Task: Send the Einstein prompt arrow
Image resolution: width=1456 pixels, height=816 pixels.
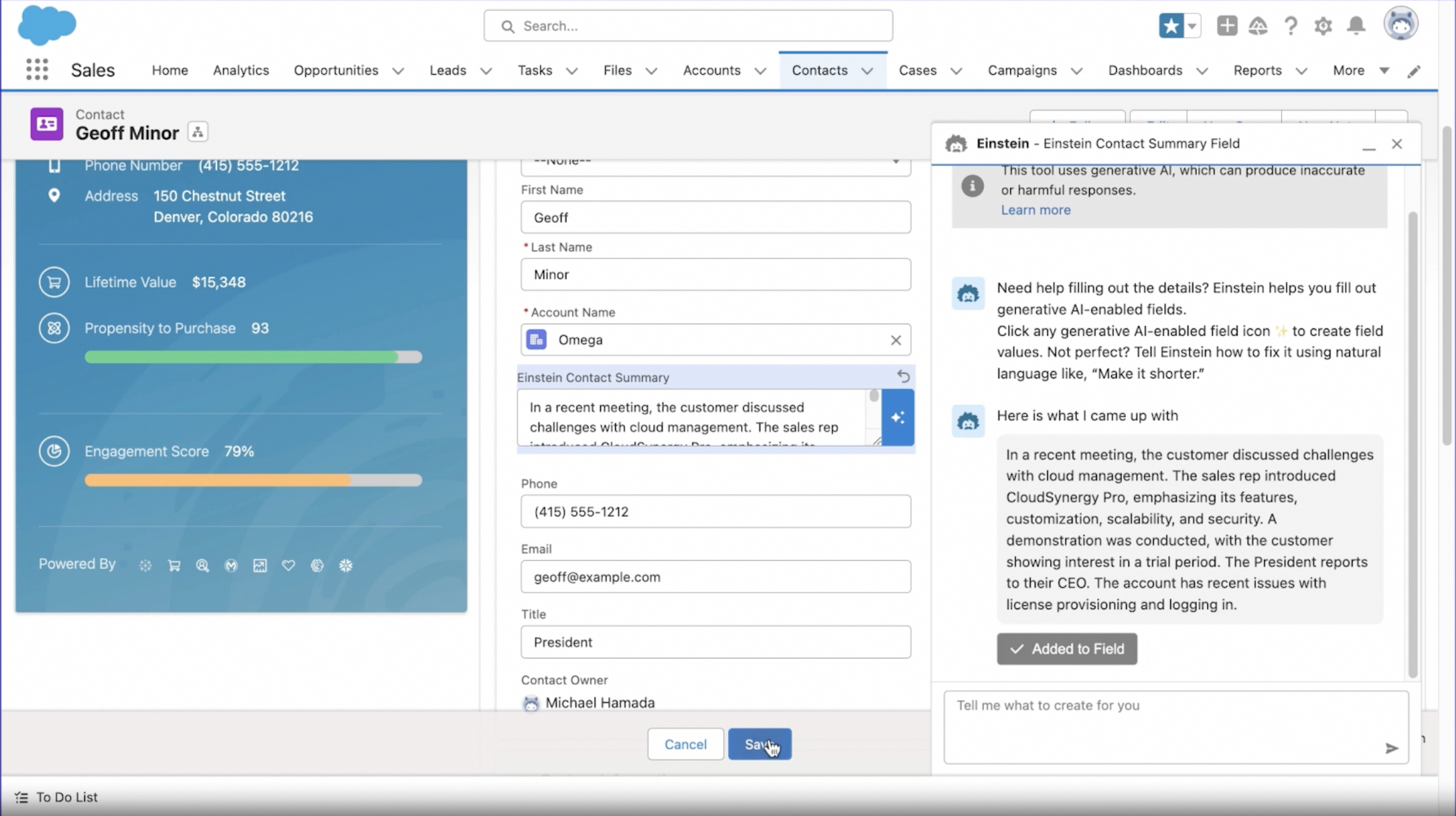Action: tap(1391, 748)
